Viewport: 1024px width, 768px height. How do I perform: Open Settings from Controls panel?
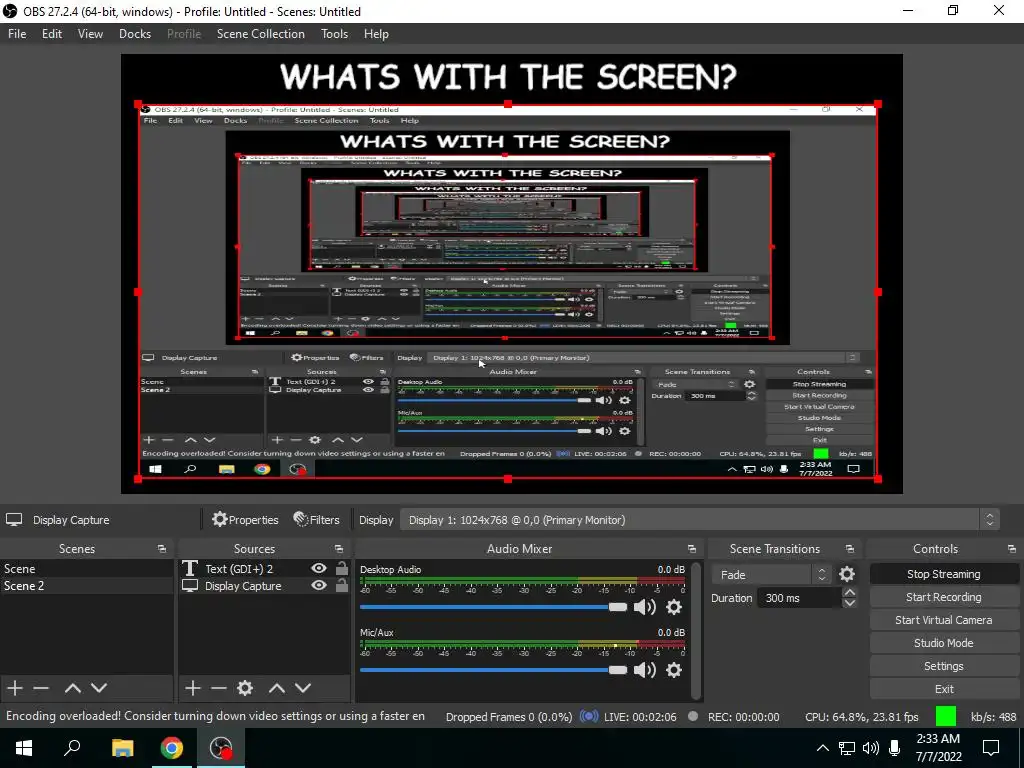[x=944, y=666]
